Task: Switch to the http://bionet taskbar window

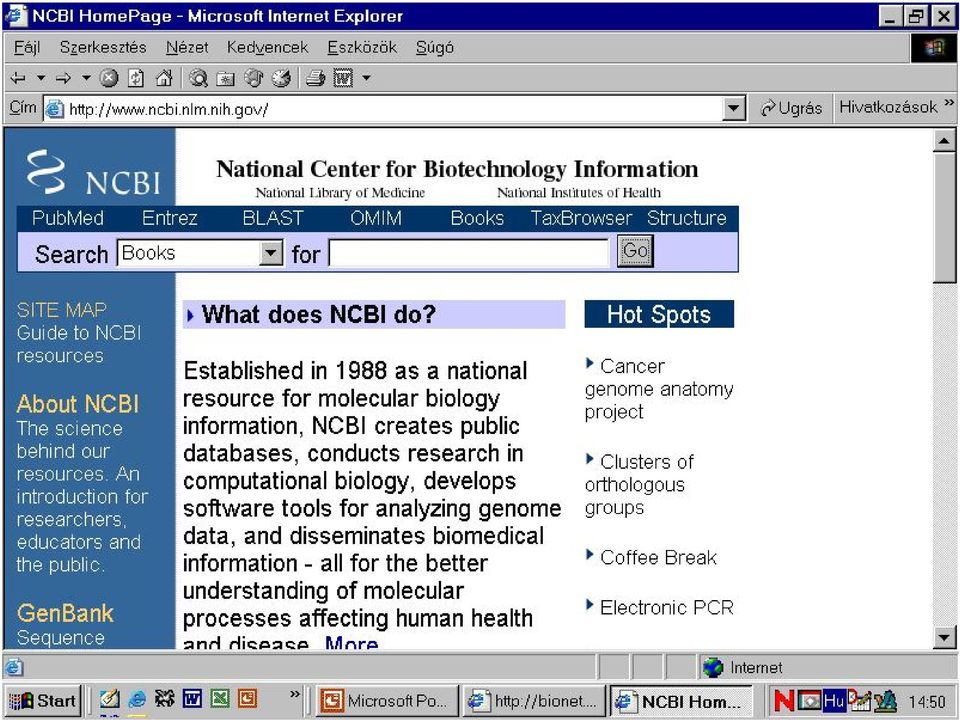Action: [534, 700]
